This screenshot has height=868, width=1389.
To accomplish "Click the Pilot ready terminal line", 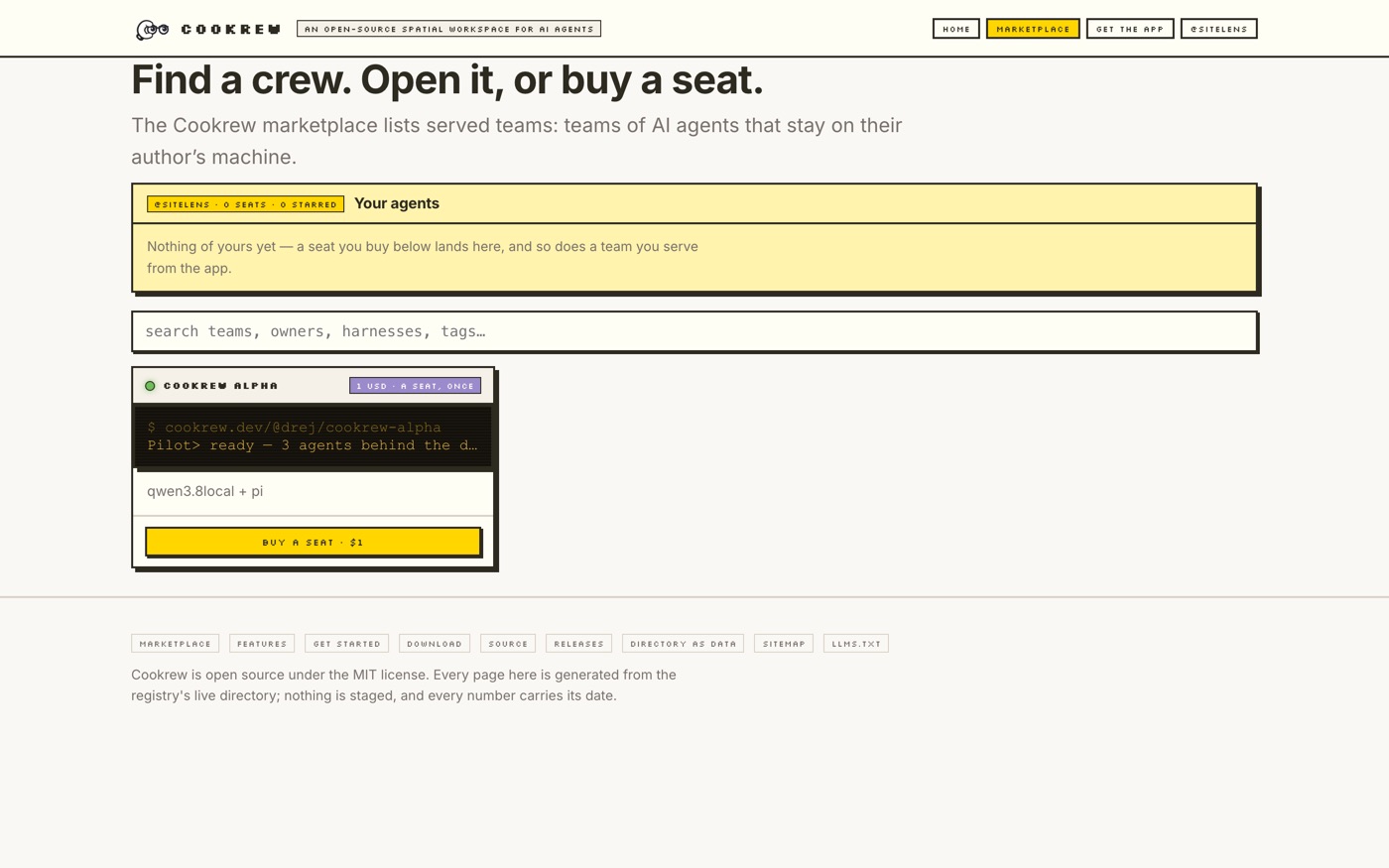I will (x=313, y=445).
